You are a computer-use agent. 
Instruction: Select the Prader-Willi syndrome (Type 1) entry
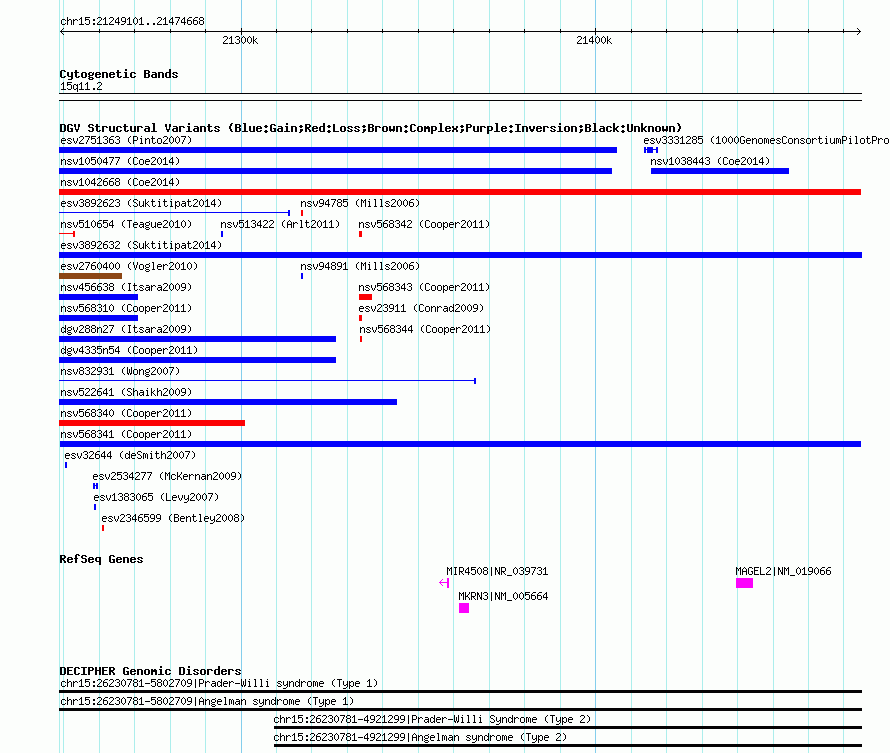pos(219,683)
